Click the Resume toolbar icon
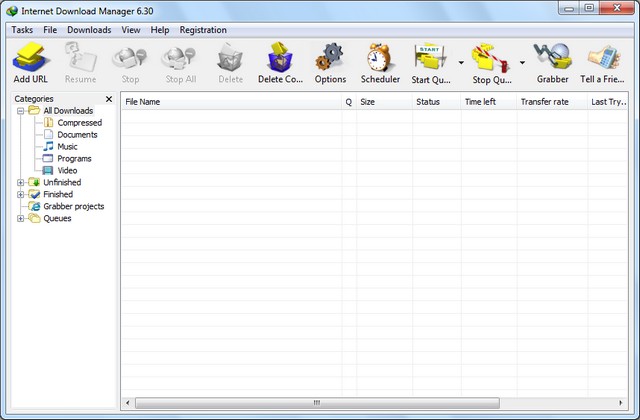This screenshot has width=640, height=420. pos(80,57)
